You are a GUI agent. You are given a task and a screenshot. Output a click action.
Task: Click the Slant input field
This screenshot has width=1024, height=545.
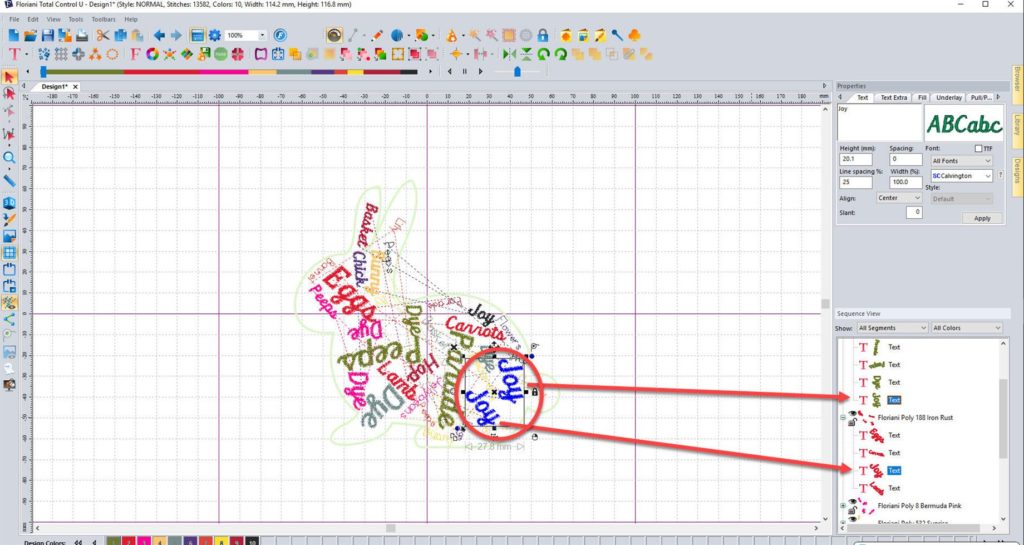(914, 212)
